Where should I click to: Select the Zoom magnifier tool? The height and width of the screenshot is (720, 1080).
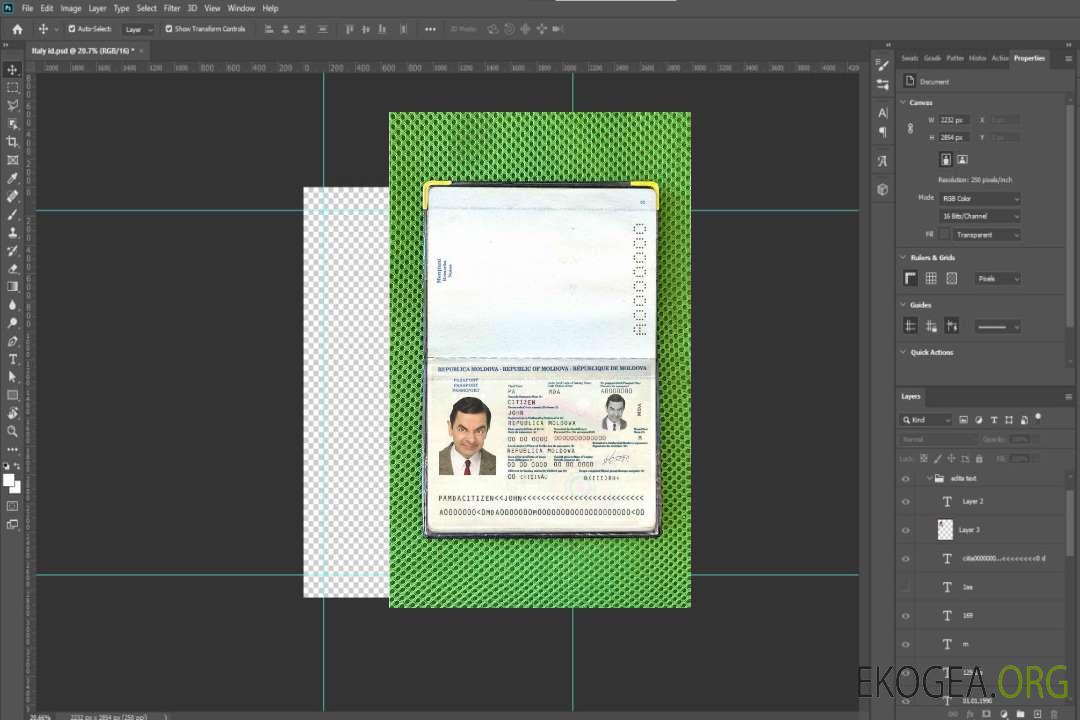12,431
